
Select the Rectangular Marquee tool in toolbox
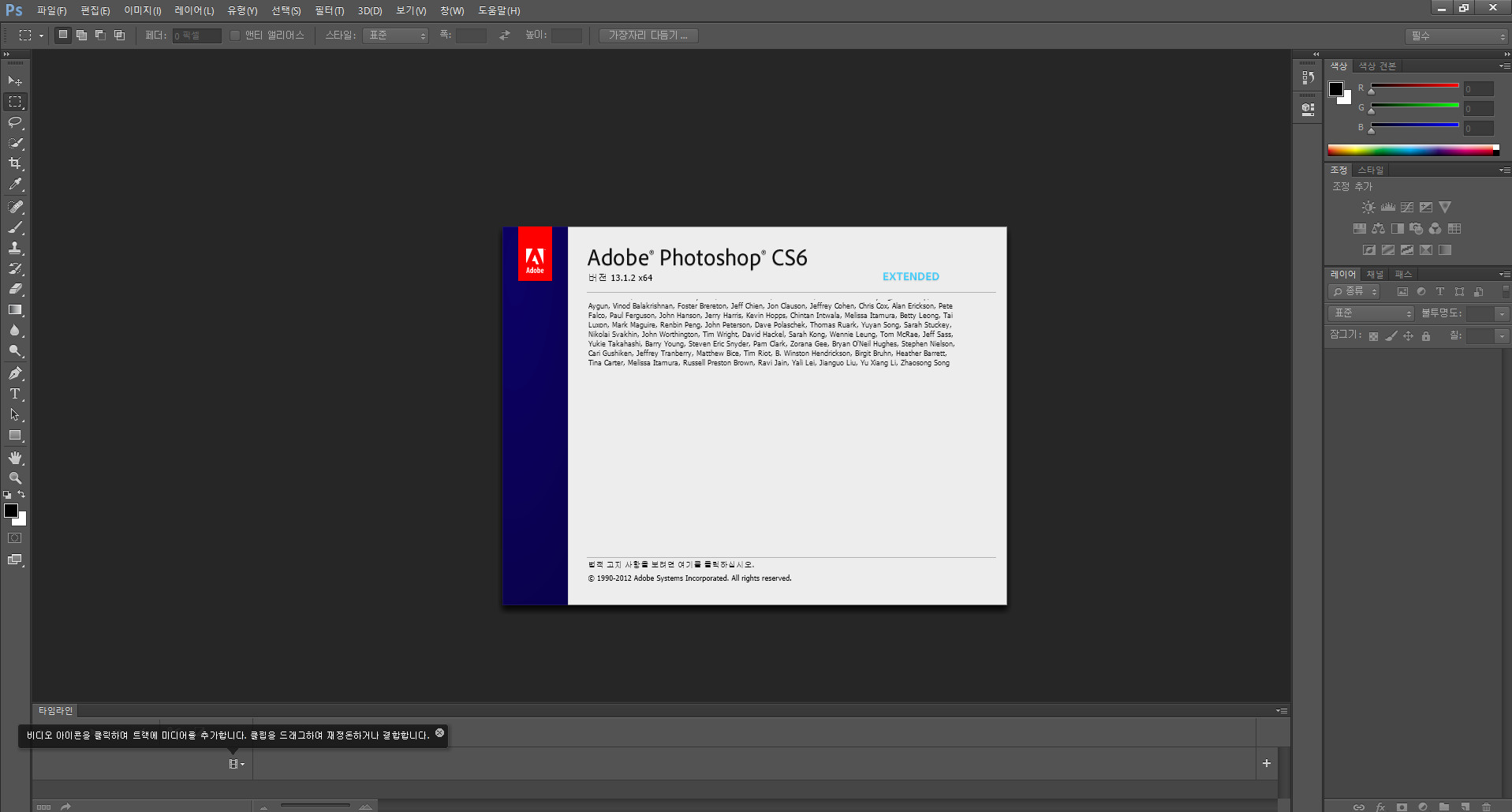click(15, 102)
